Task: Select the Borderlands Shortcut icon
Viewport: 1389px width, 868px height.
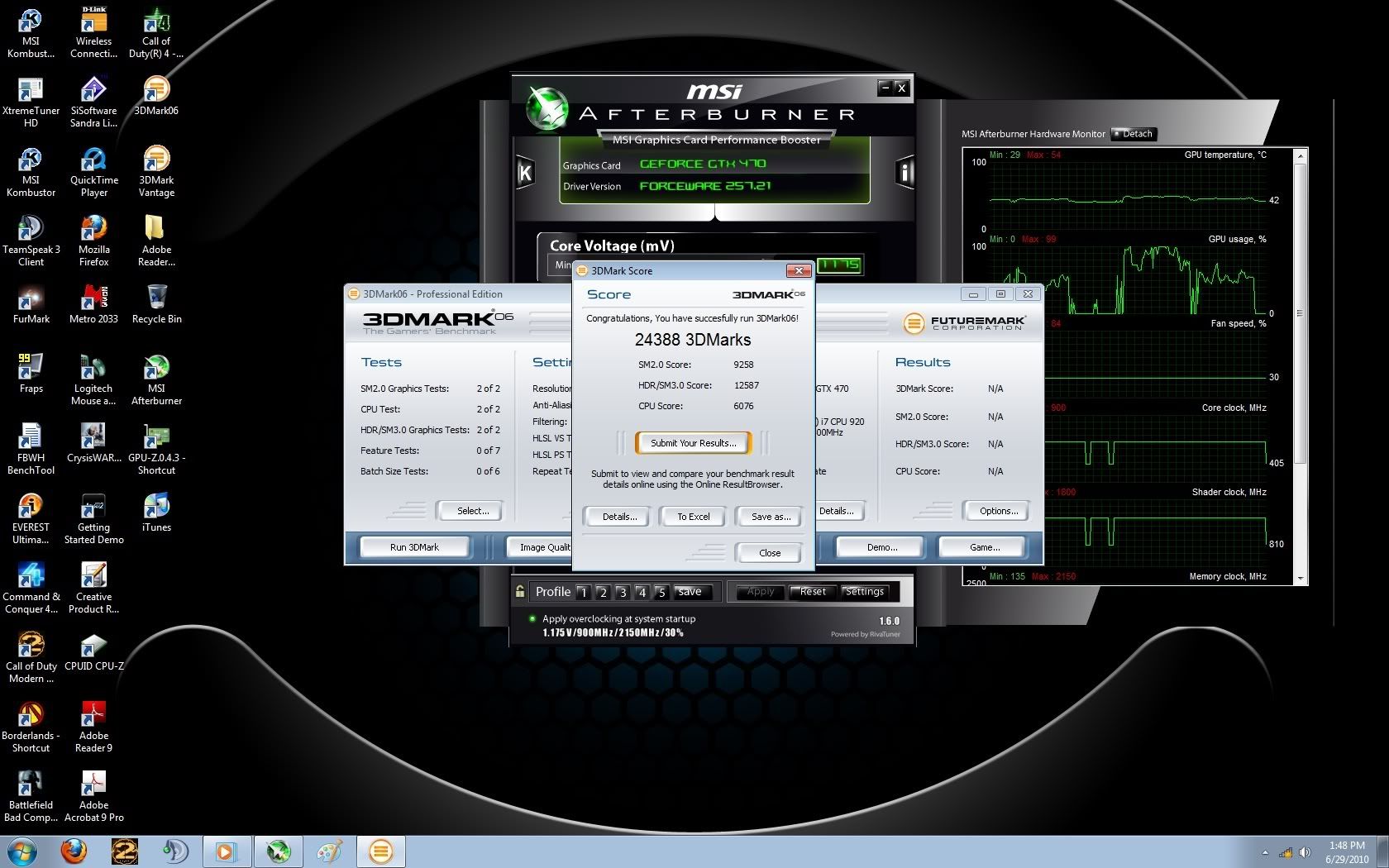Action: tap(31, 727)
